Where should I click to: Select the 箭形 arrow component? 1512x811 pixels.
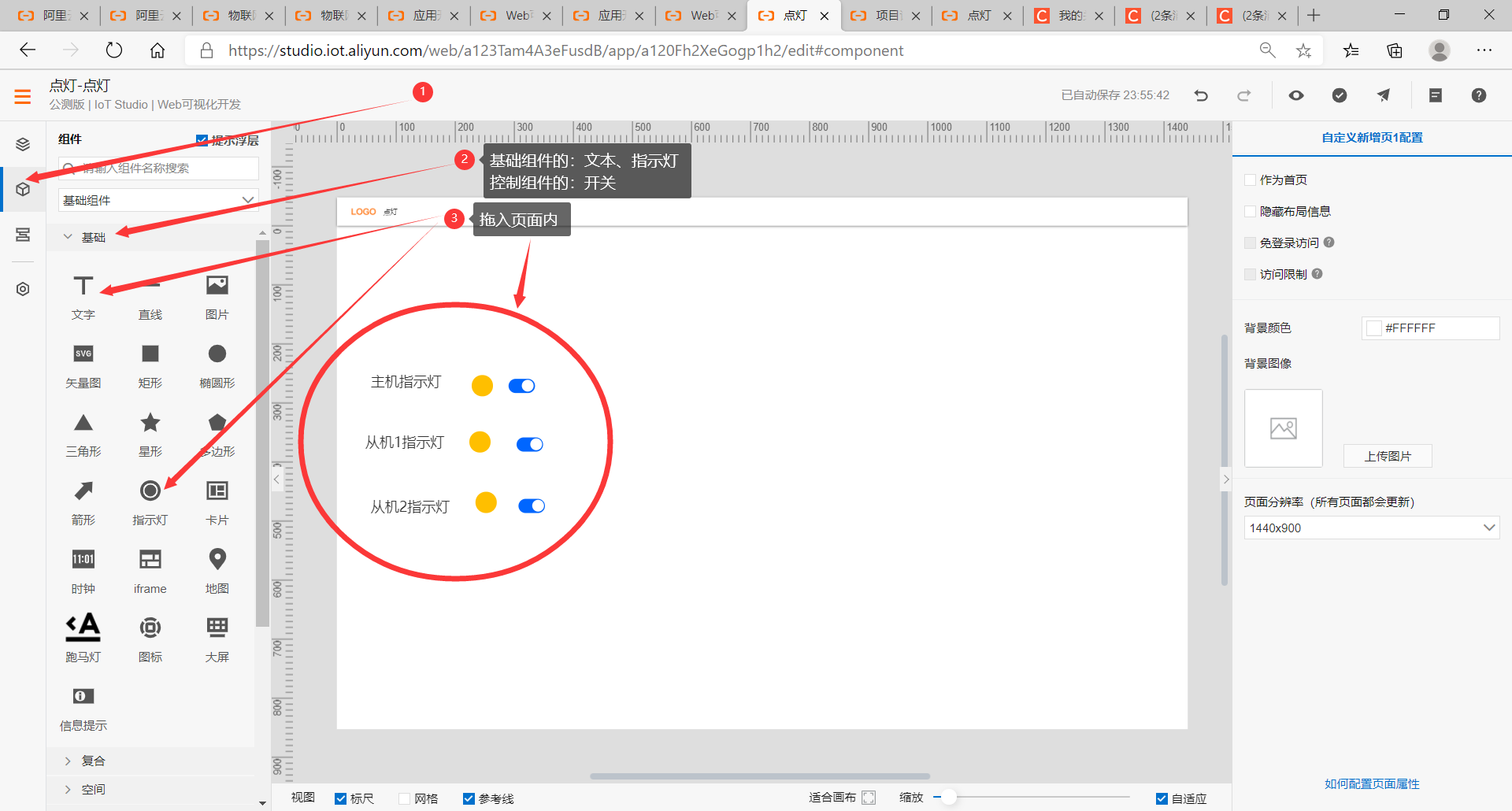(x=83, y=502)
